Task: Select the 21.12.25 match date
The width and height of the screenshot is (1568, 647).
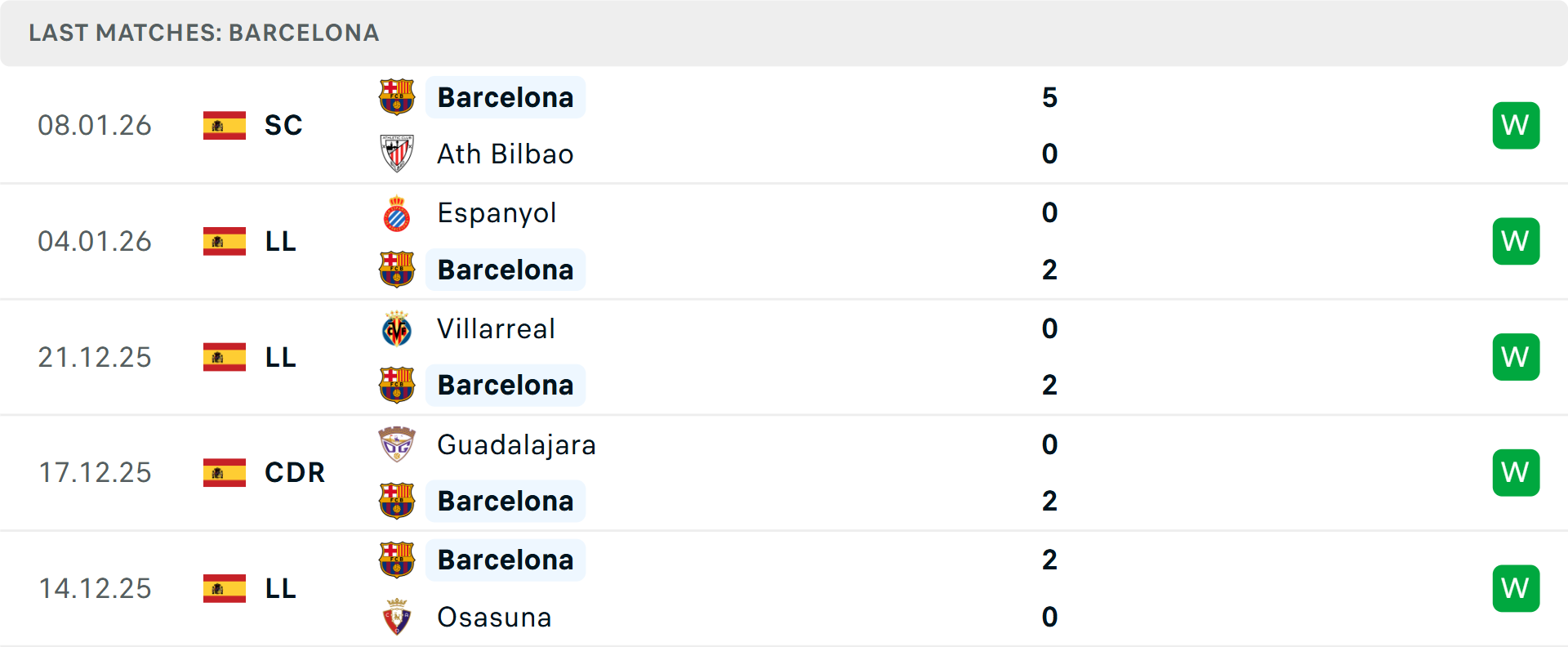Action: click(x=95, y=357)
